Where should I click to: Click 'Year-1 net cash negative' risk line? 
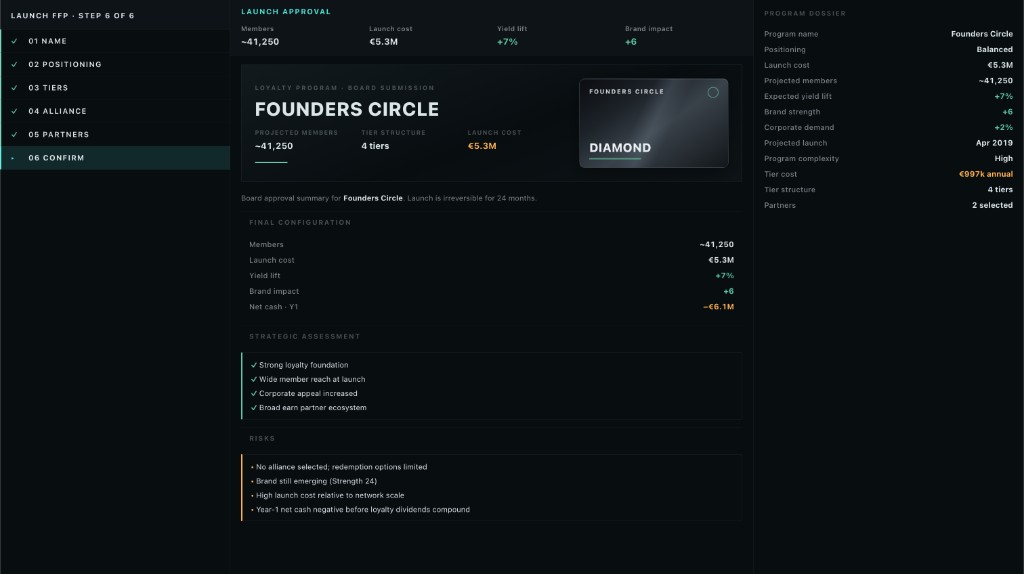(362, 510)
